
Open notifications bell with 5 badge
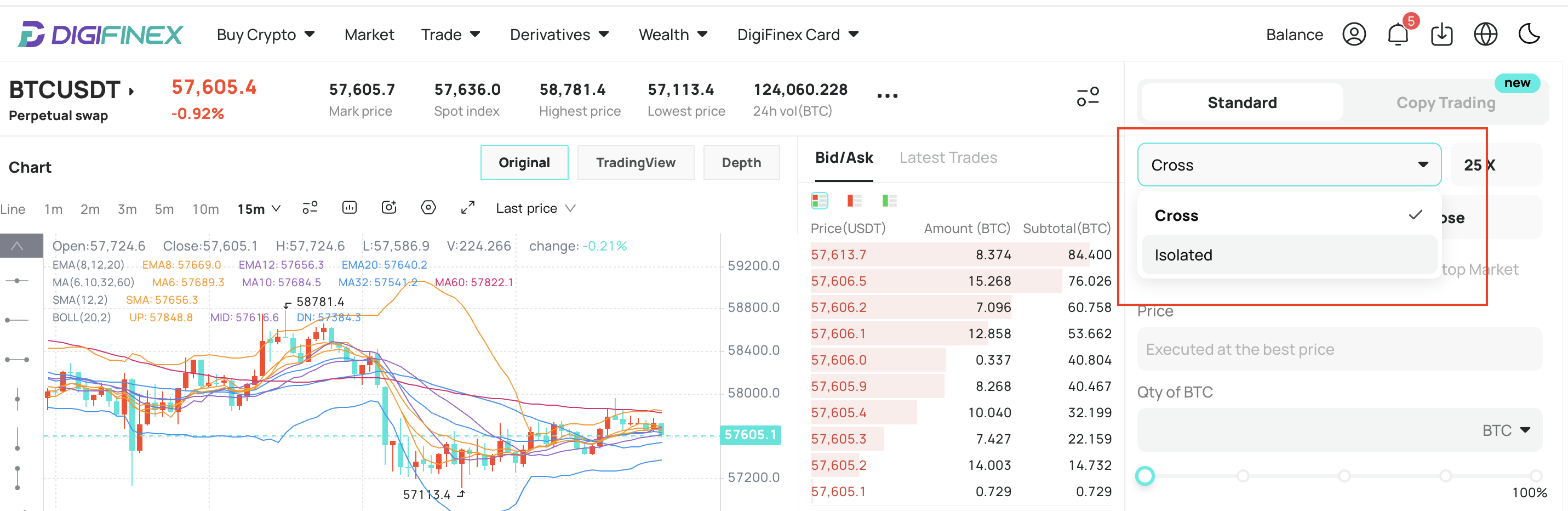(1398, 33)
